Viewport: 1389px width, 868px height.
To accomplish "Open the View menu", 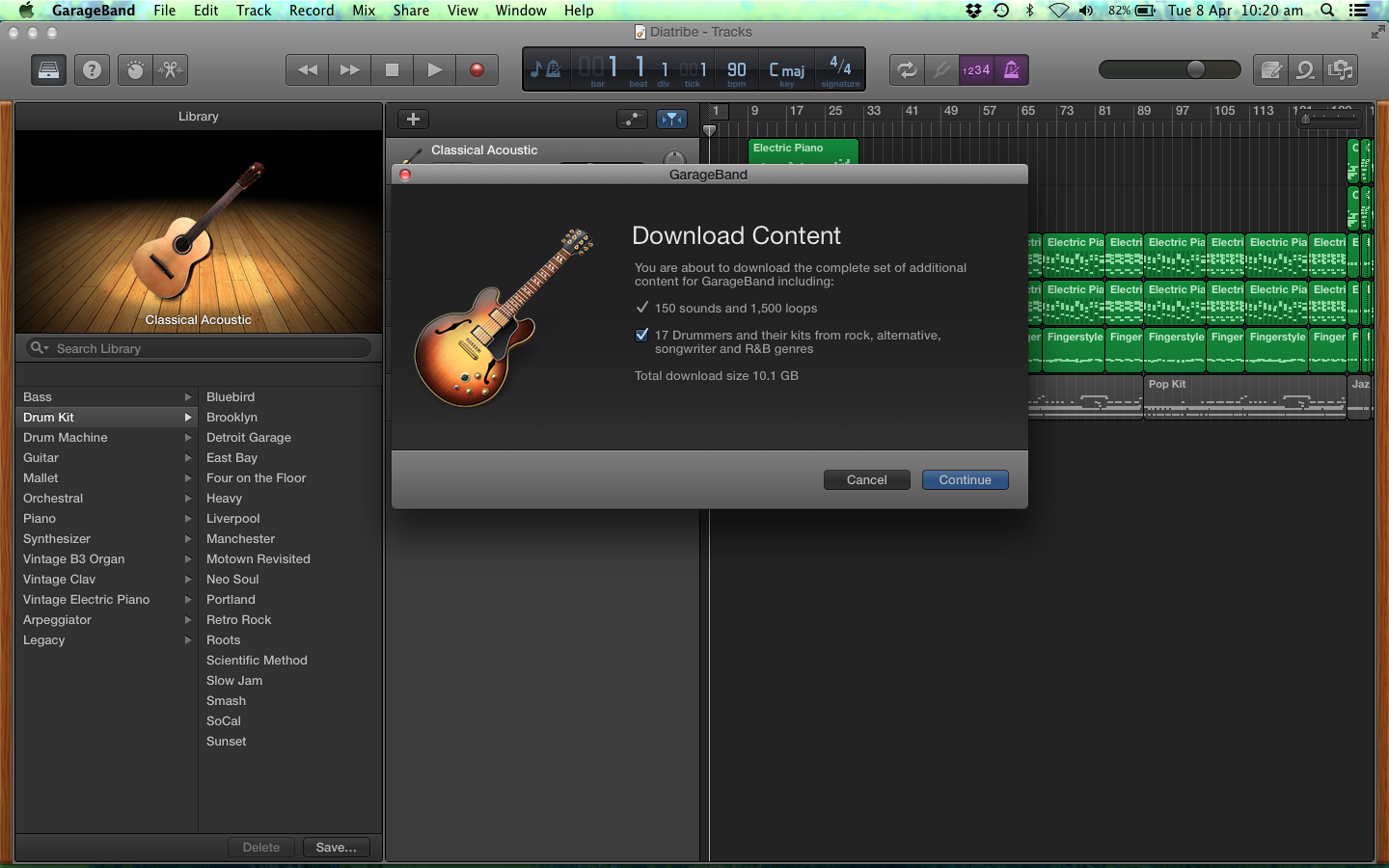I will click(x=463, y=11).
